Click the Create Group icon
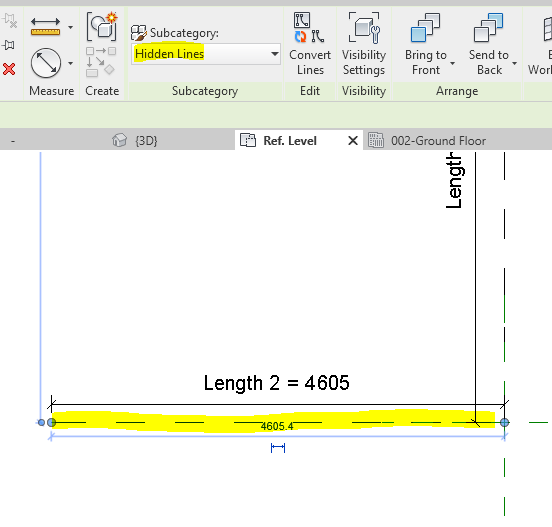Image resolution: width=552 pixels, height=527 pixels. point(101,62)
